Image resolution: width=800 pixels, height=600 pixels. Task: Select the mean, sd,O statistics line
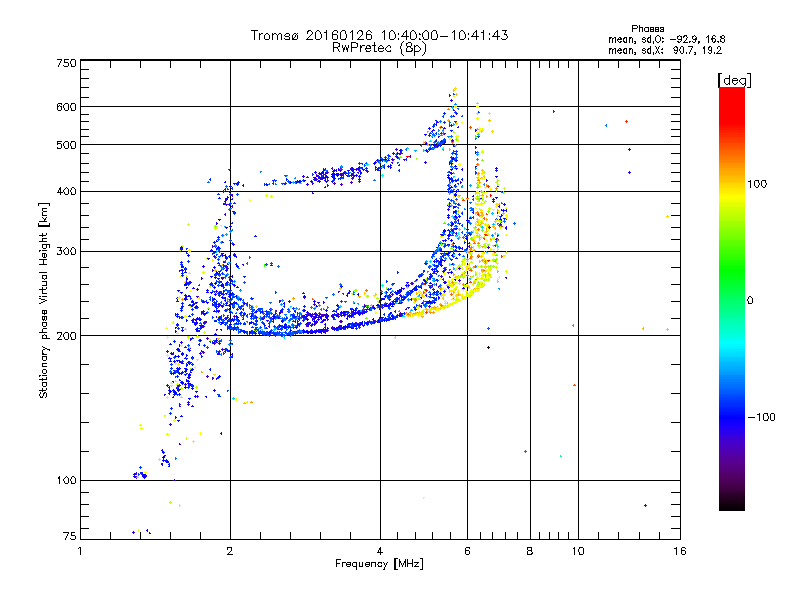tap(650, 39)
